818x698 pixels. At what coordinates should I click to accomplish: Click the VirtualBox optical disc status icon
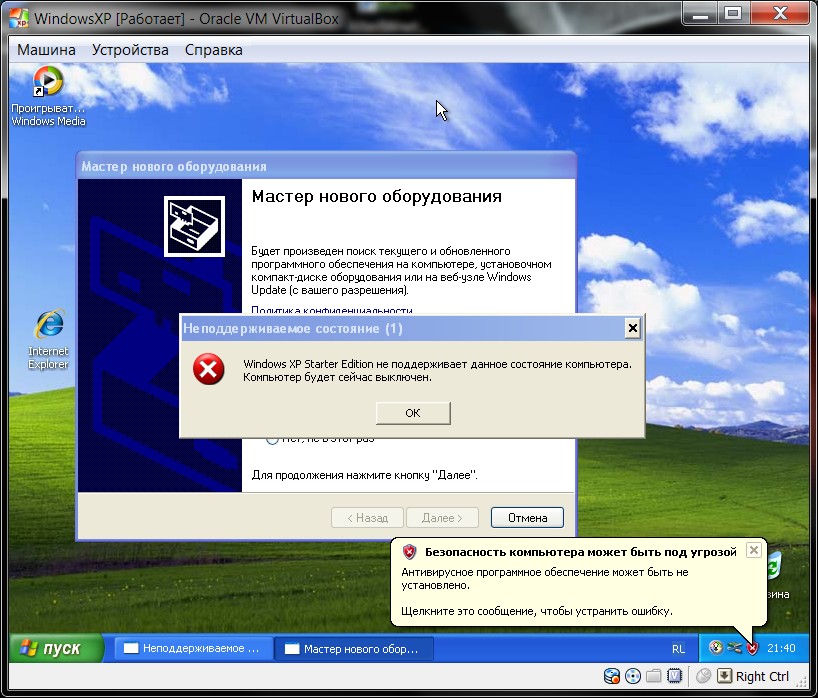pos(633,677)
